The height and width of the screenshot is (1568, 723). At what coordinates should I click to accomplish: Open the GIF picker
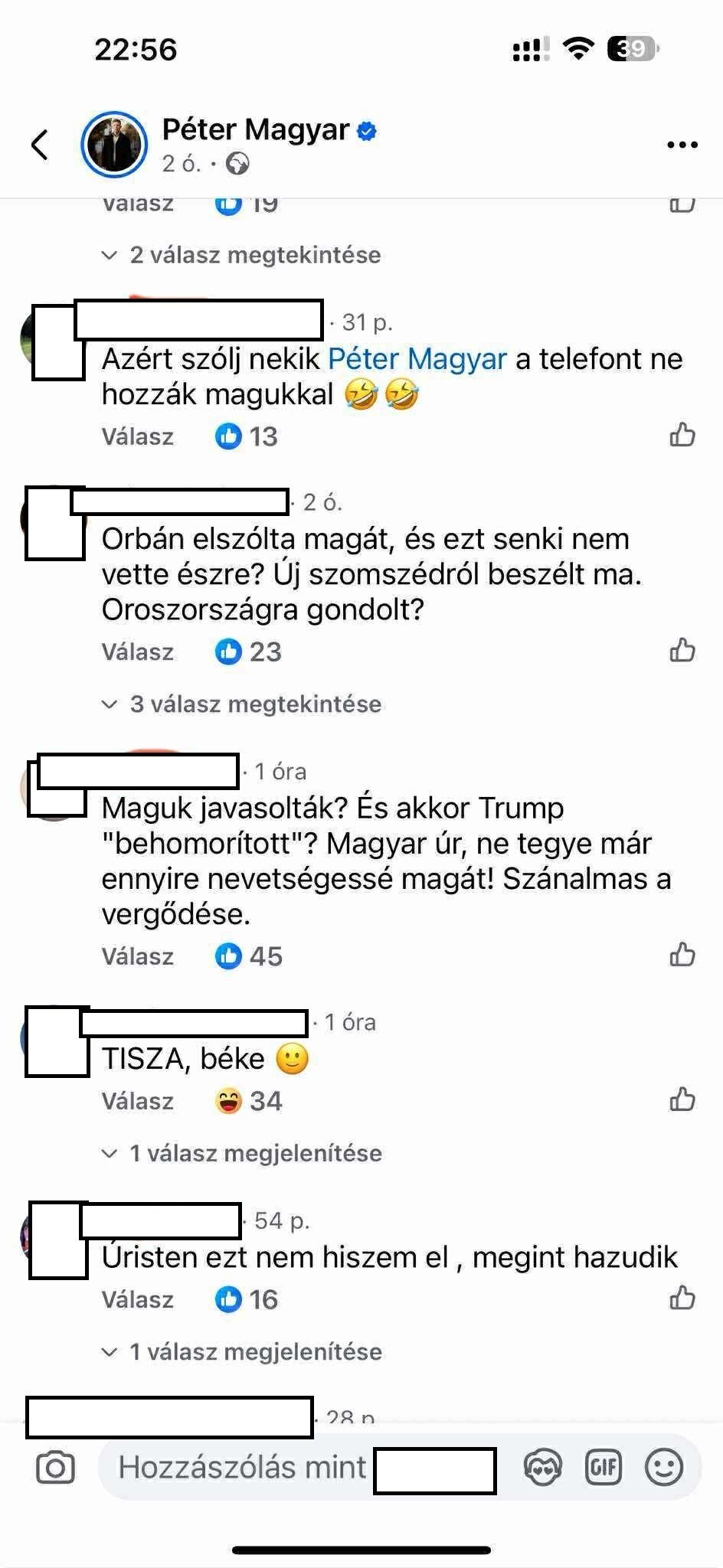[604, 1468]
